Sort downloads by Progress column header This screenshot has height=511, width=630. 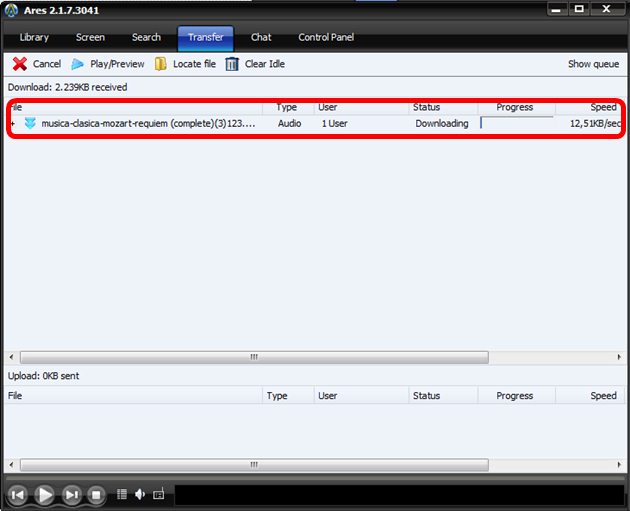[516, 107]
